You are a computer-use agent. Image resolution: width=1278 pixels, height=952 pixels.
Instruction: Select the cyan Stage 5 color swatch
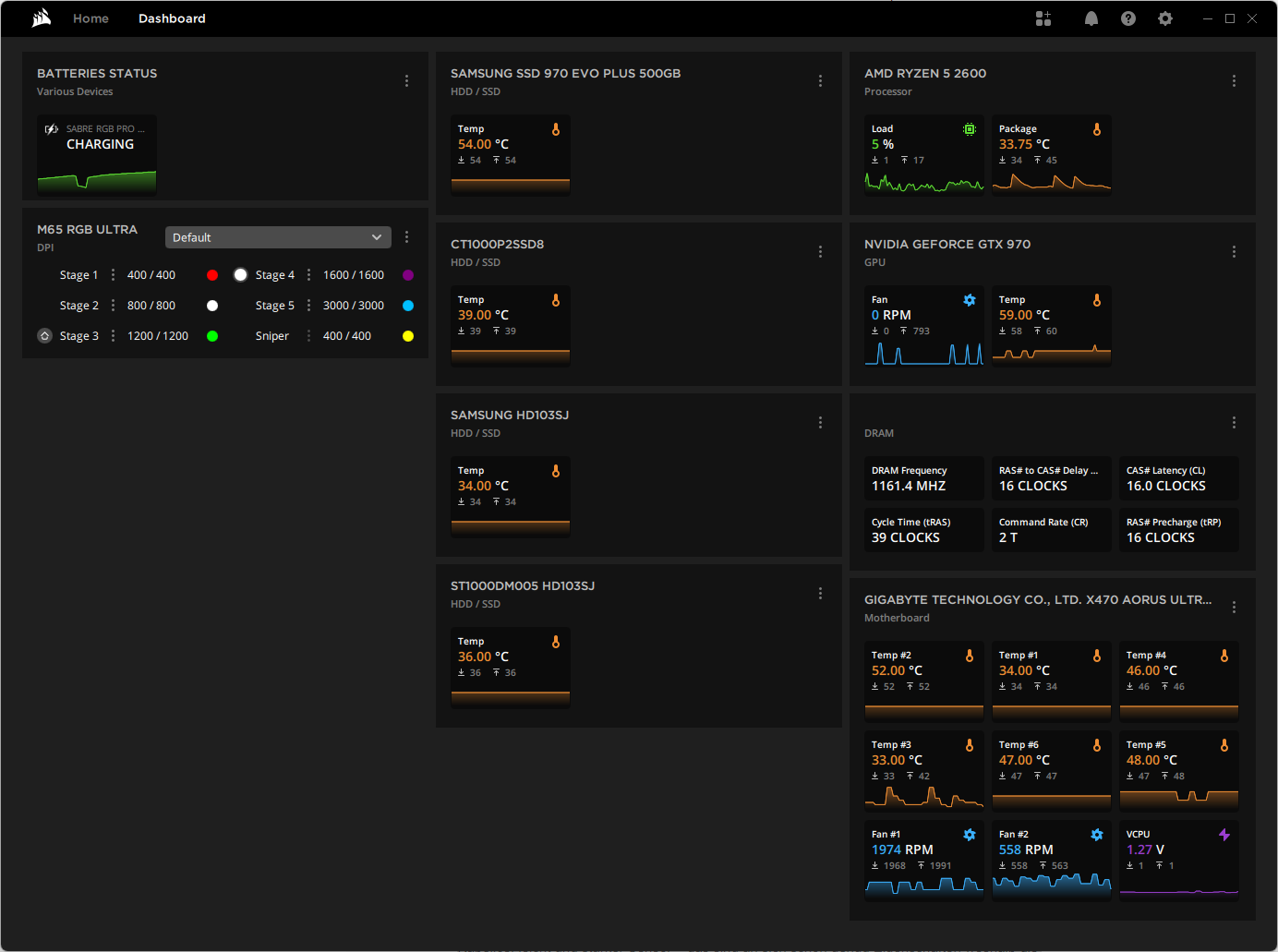tap(408, 306)
